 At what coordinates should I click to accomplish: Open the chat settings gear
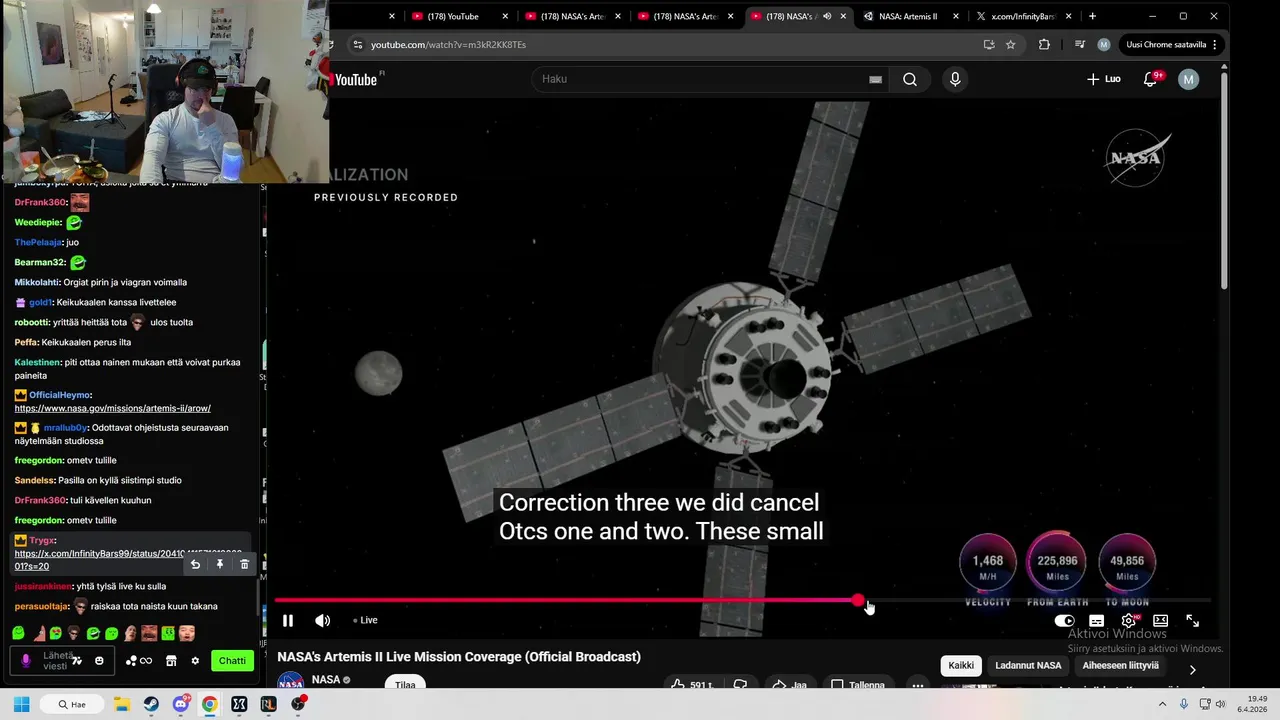(x=195, y=661)
